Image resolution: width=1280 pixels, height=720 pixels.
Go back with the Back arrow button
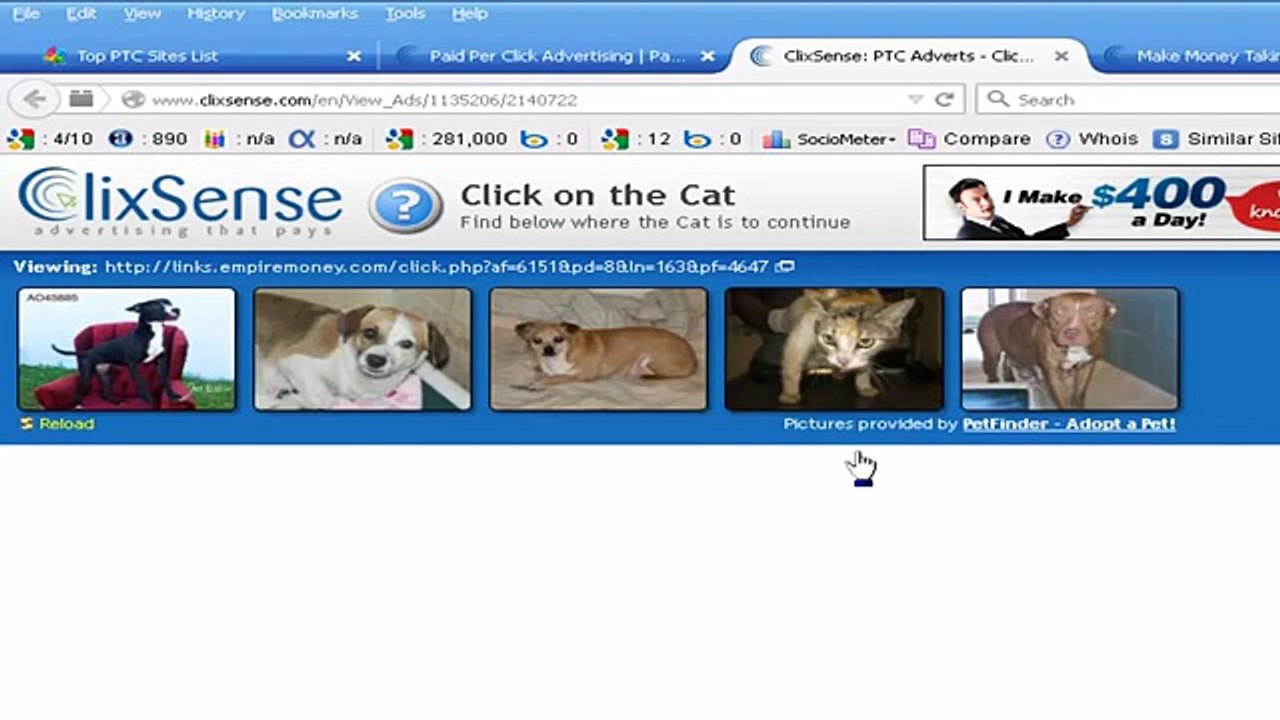35,99
